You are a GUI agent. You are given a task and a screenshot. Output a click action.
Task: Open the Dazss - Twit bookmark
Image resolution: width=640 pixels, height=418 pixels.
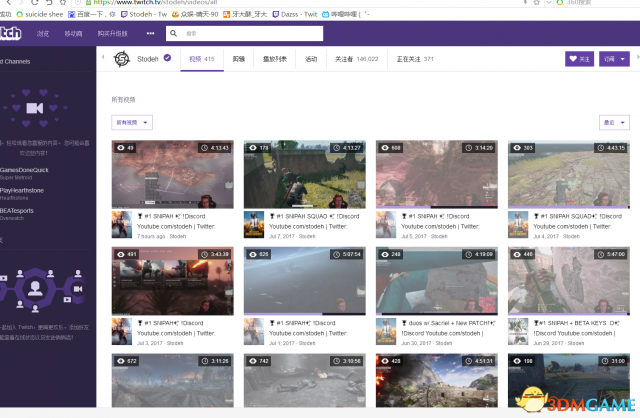point(295,14)
